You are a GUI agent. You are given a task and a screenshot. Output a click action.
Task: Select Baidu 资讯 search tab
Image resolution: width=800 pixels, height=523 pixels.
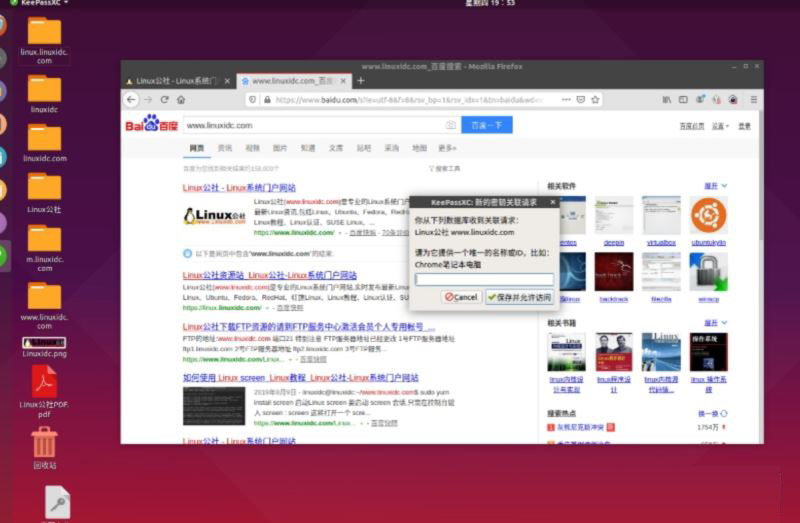point(224,148)
